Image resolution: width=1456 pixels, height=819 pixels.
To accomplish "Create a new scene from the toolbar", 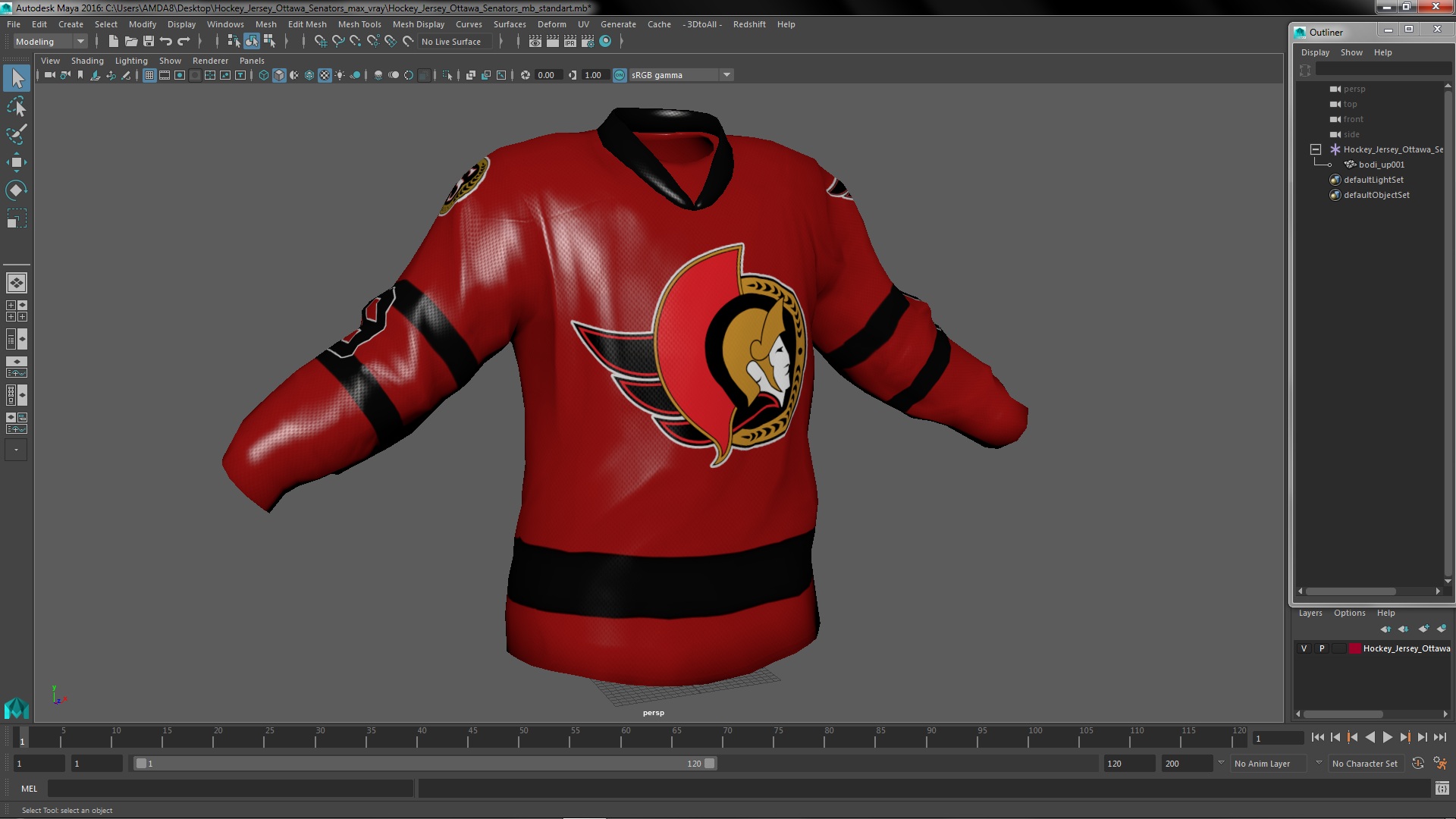I will click(x=114, y=42).
